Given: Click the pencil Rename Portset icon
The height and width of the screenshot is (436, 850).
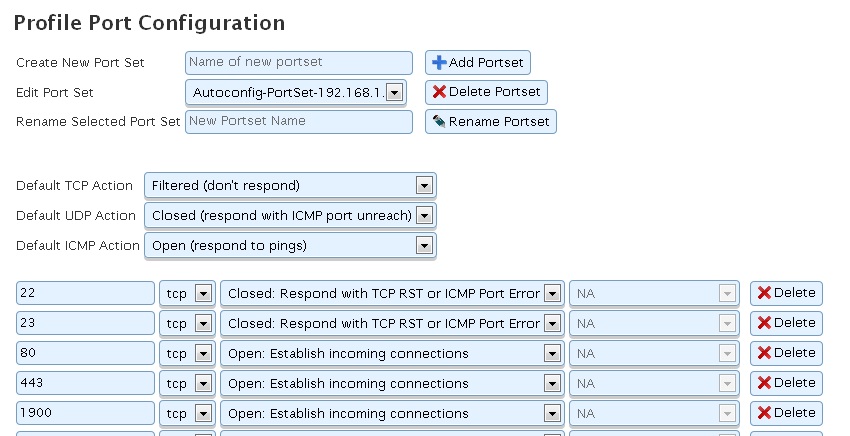Looking at the screenshot, I should [x=439, y=122].
